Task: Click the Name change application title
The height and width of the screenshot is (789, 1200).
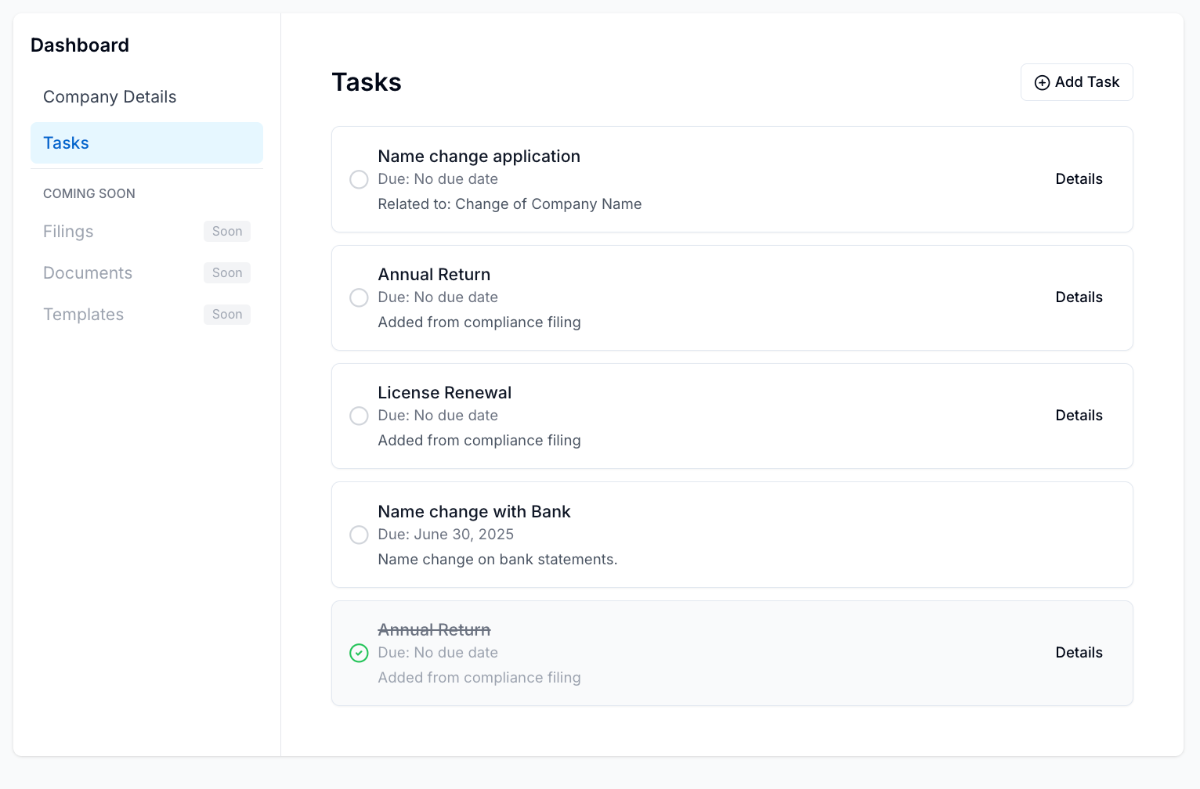Action: (479, 156)
